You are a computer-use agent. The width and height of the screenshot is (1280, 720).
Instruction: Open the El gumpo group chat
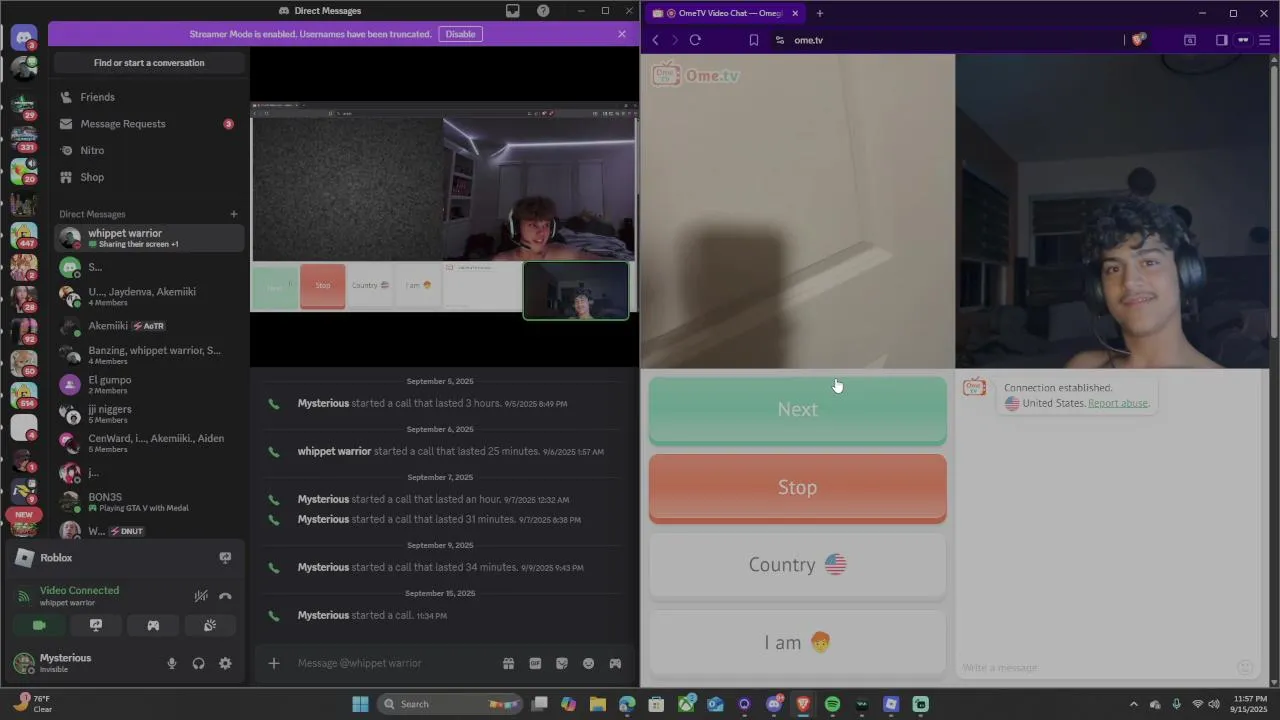(x=149, y=384)
